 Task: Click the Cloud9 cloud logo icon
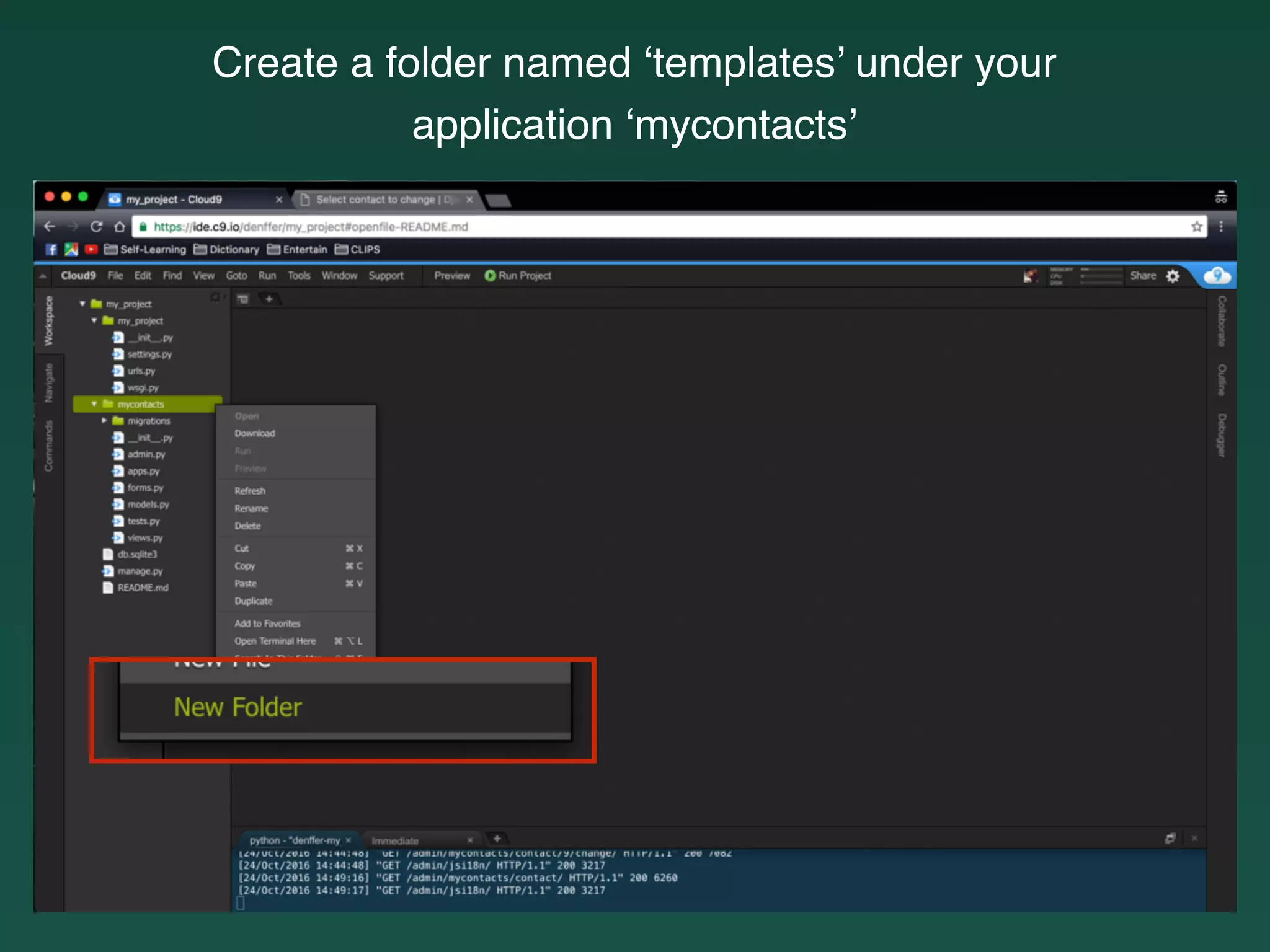[1217, 276]
